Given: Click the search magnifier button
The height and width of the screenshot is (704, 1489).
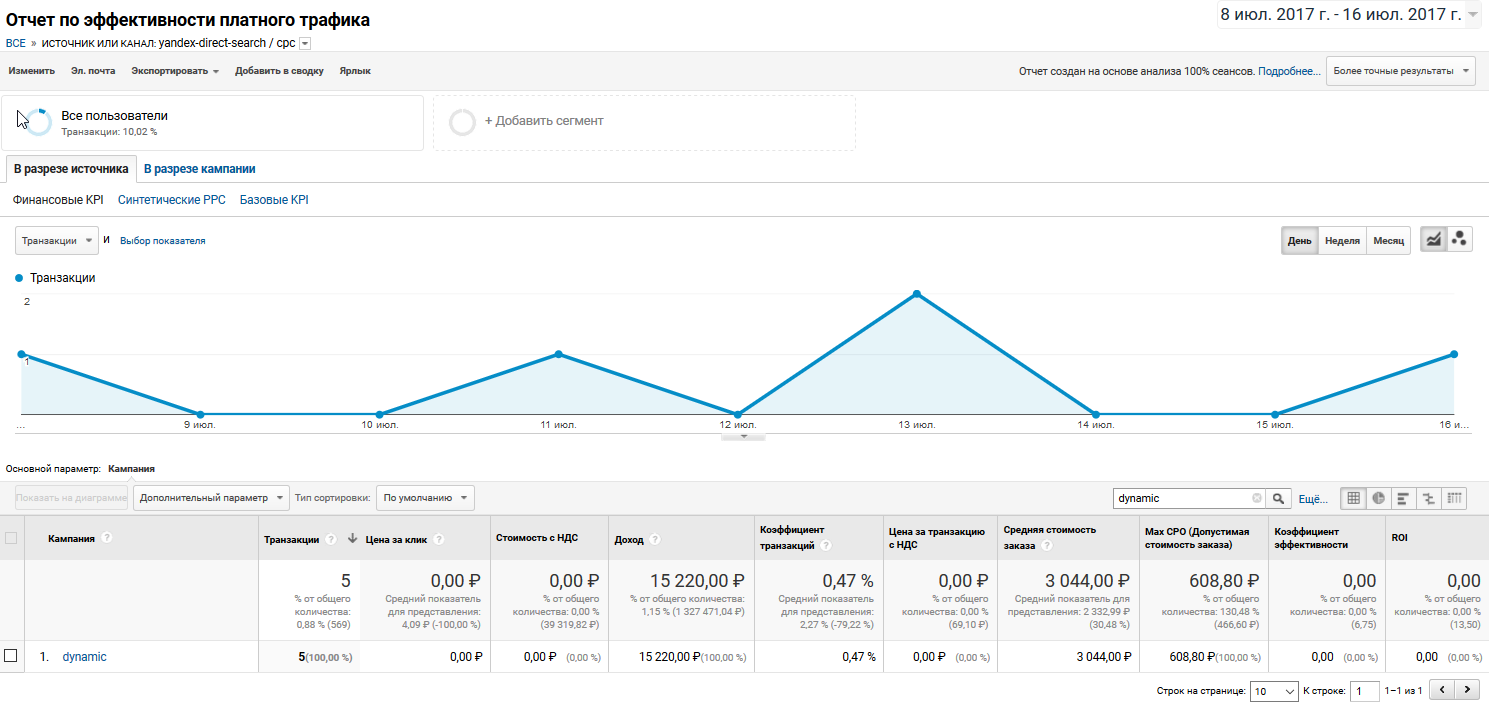Looking at the screenshot, I should point(1279,498).
